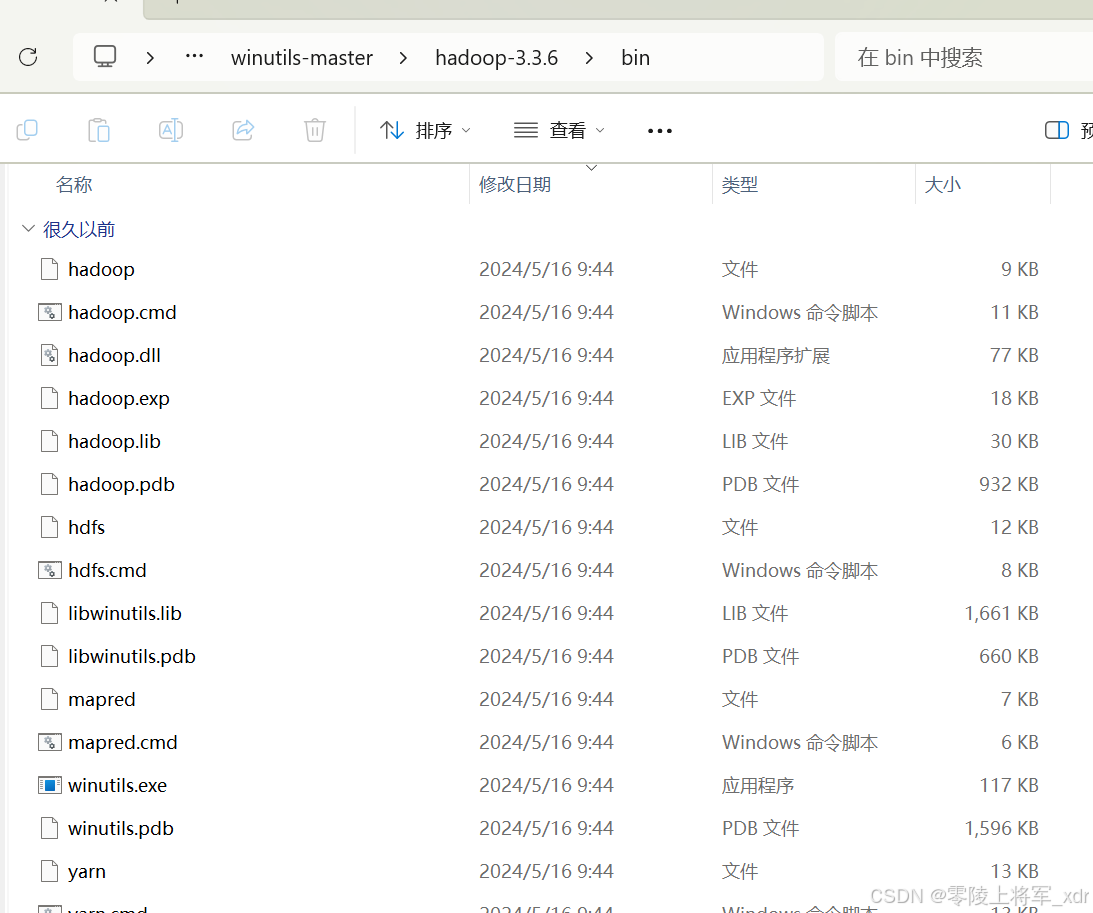
Task: Click the paste clipboard icon
Action: point(99,130)
